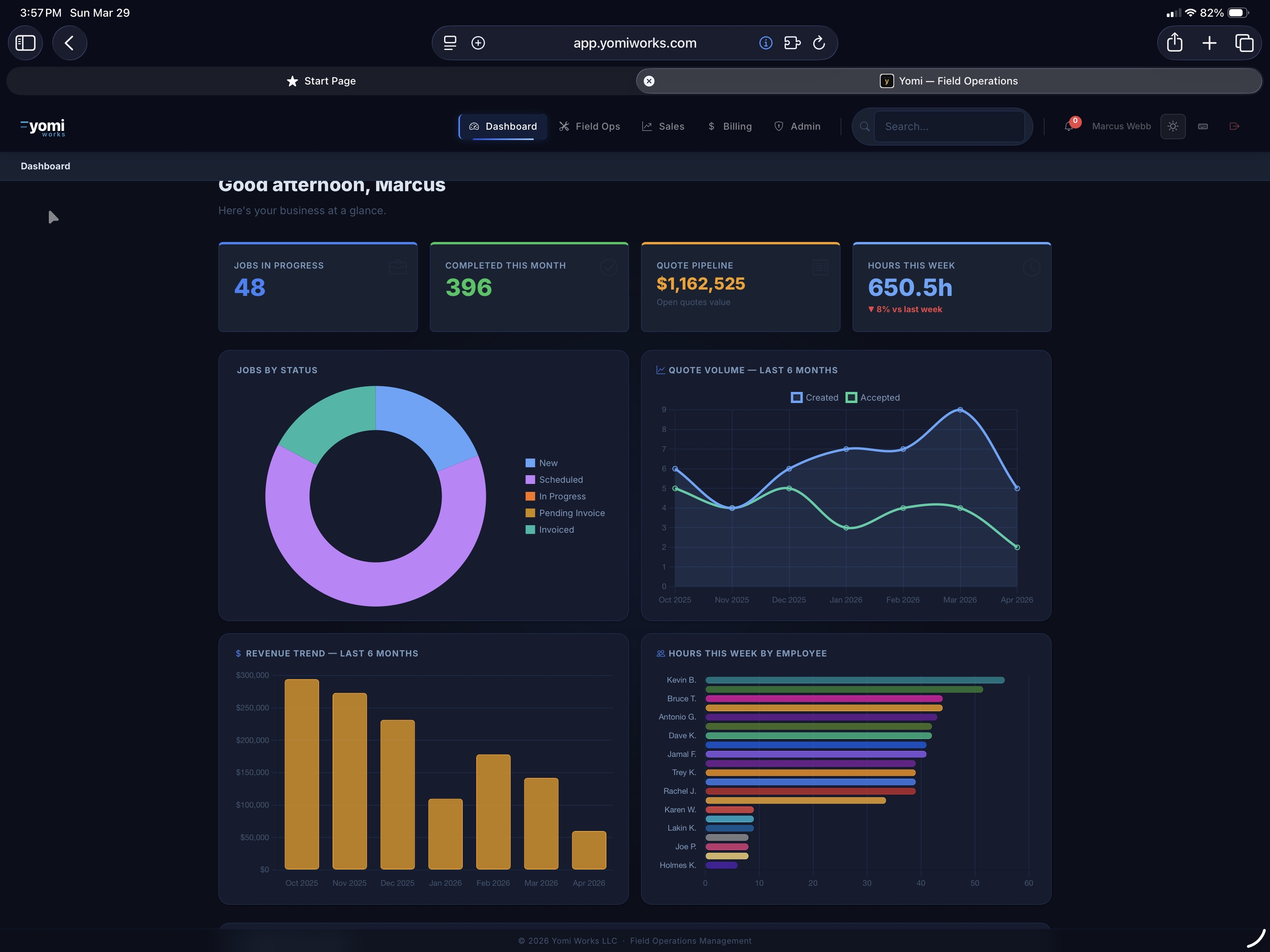
Task: Select the Field Ops navigation icon
Action: [565, 126]
